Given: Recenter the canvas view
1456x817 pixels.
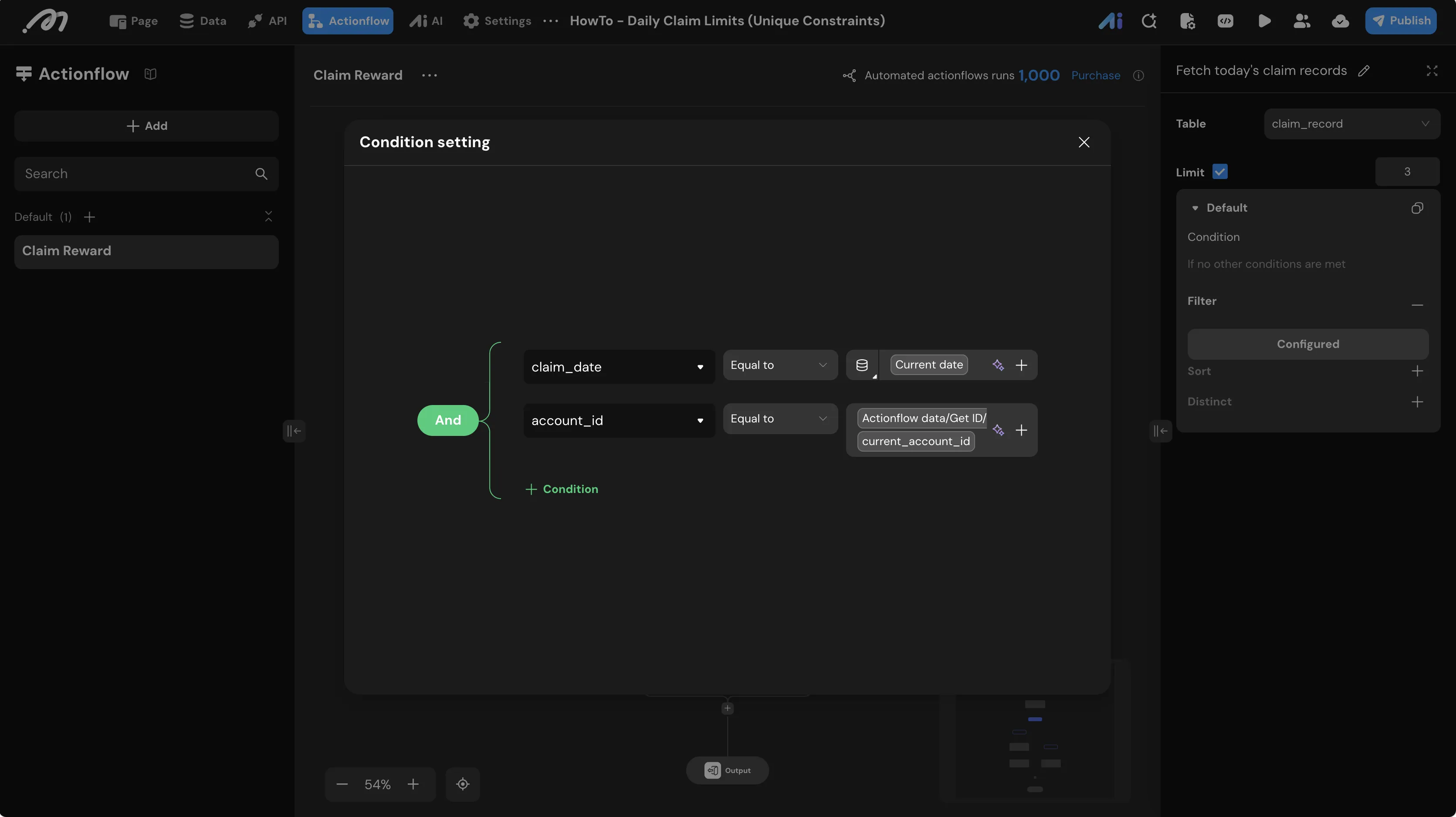Looking at the screenshot, I should pos(463,784).
